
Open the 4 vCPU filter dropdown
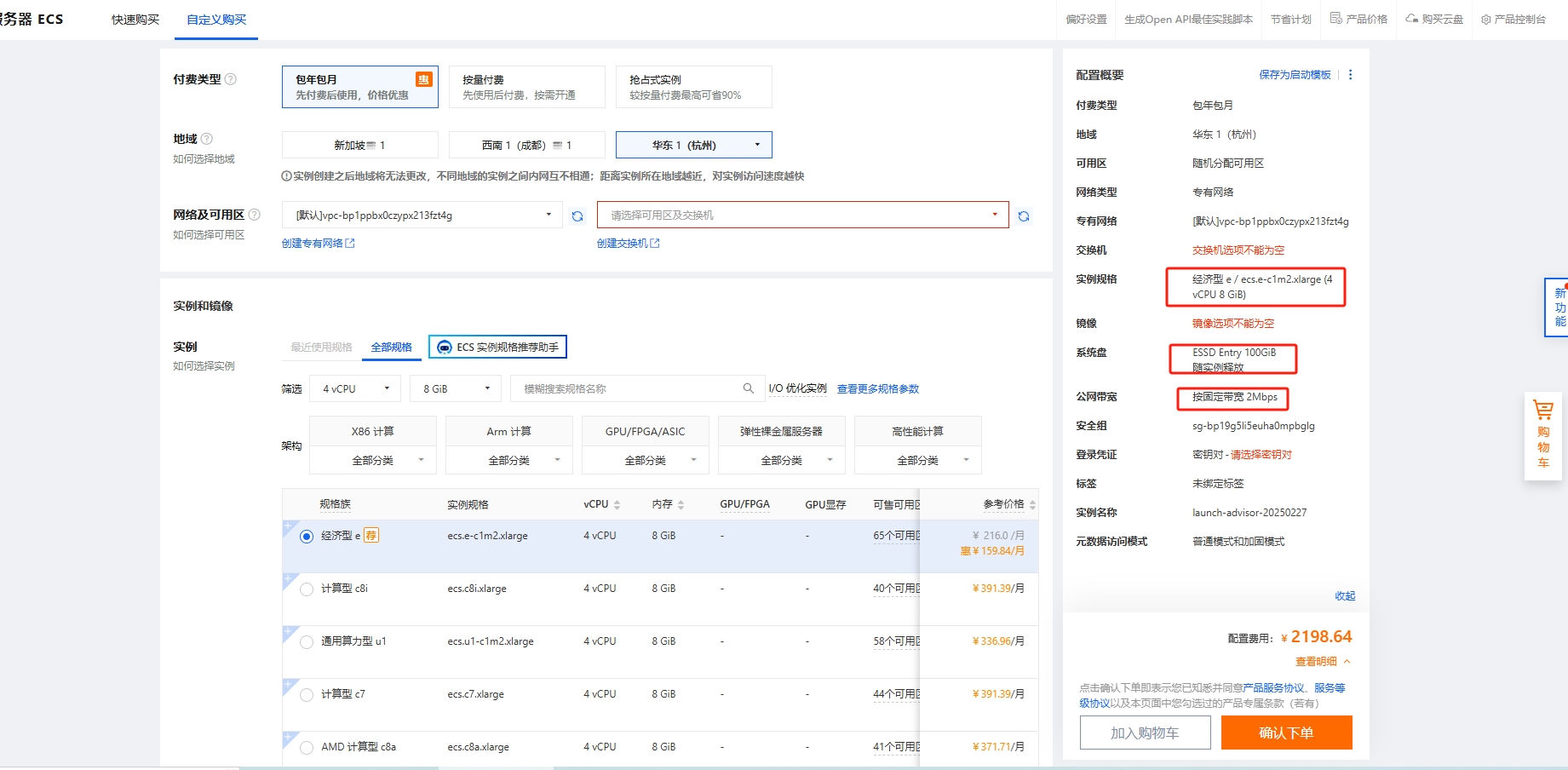(x=355, y=388)
